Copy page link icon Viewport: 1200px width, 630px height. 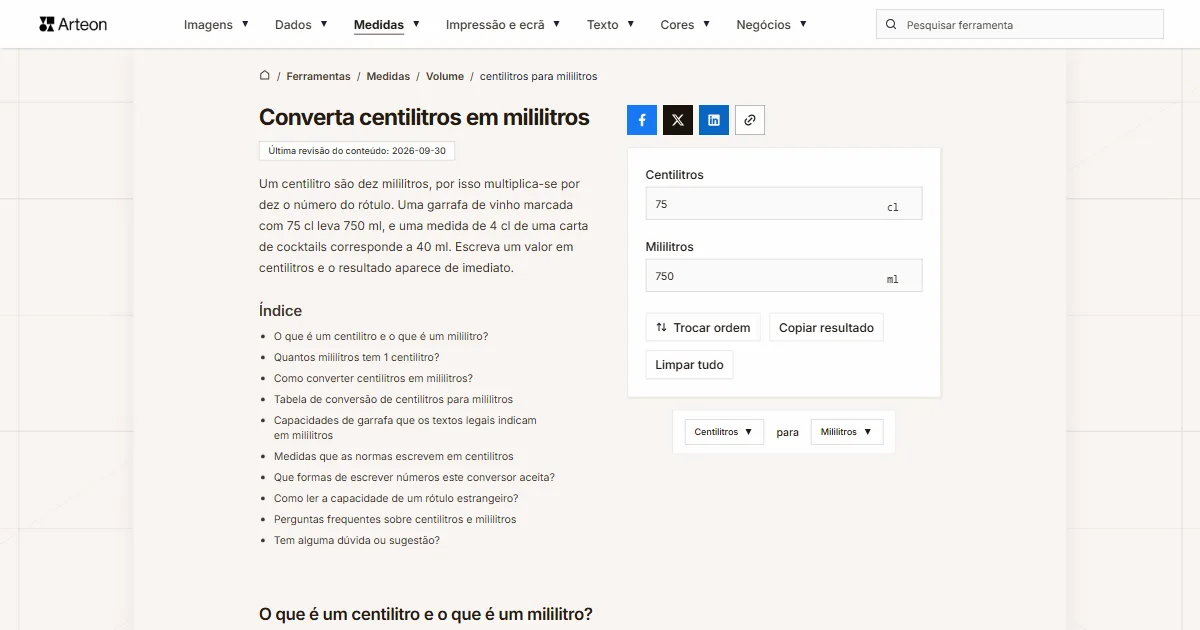click(x=750, y=120)
